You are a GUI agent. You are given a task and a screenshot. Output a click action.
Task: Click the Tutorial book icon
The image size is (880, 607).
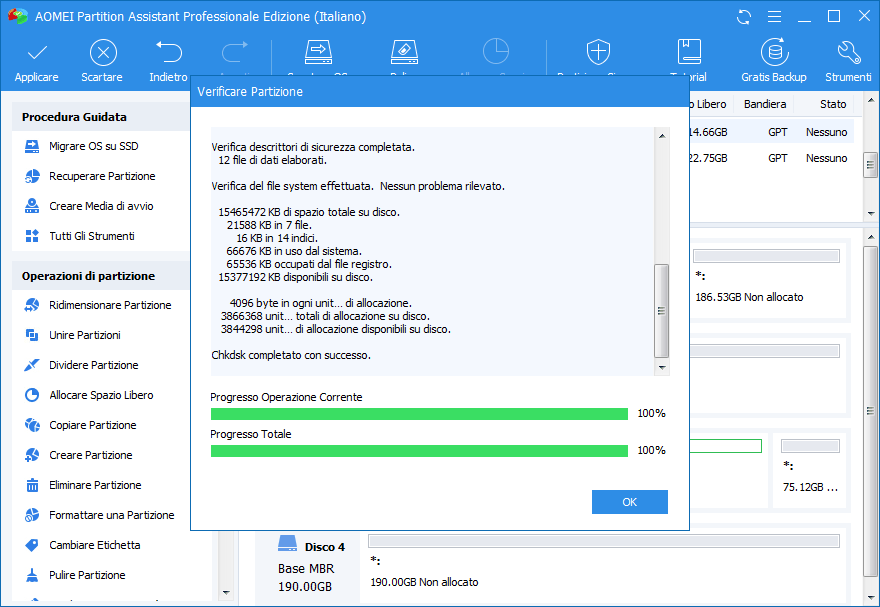[689, 52]
